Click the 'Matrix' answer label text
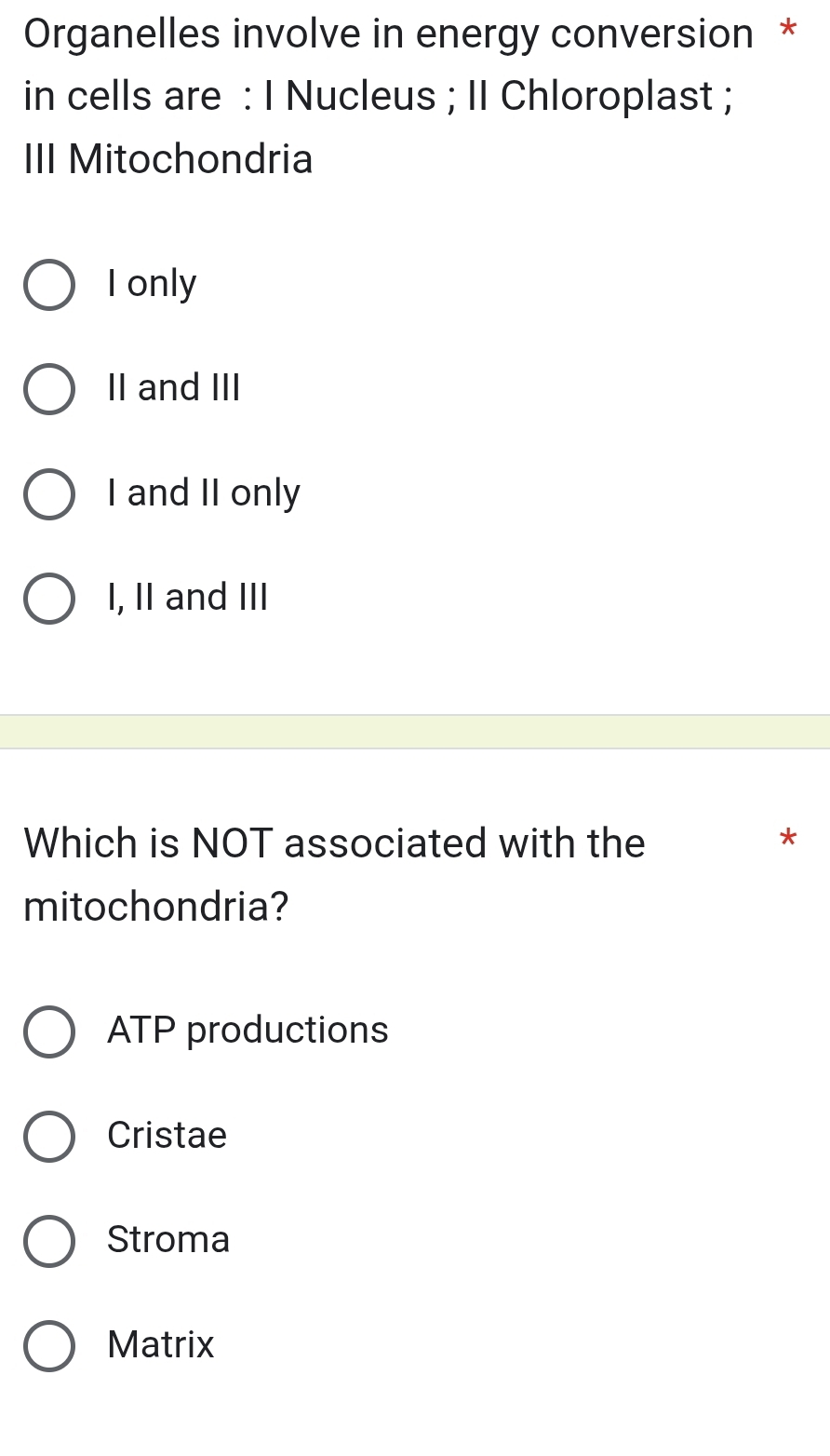This screenshot has width=830, height=1456. pos(161,1344)
